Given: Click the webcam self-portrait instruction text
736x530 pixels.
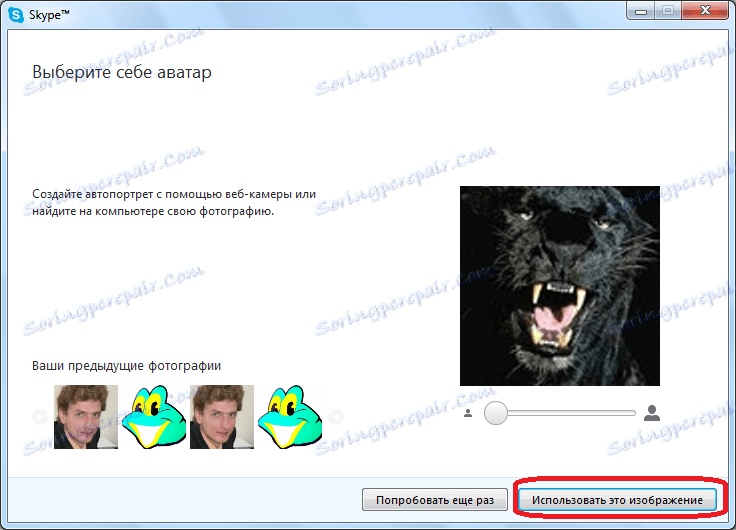Looking at the screenshot, I should click(x=174, y=202).
